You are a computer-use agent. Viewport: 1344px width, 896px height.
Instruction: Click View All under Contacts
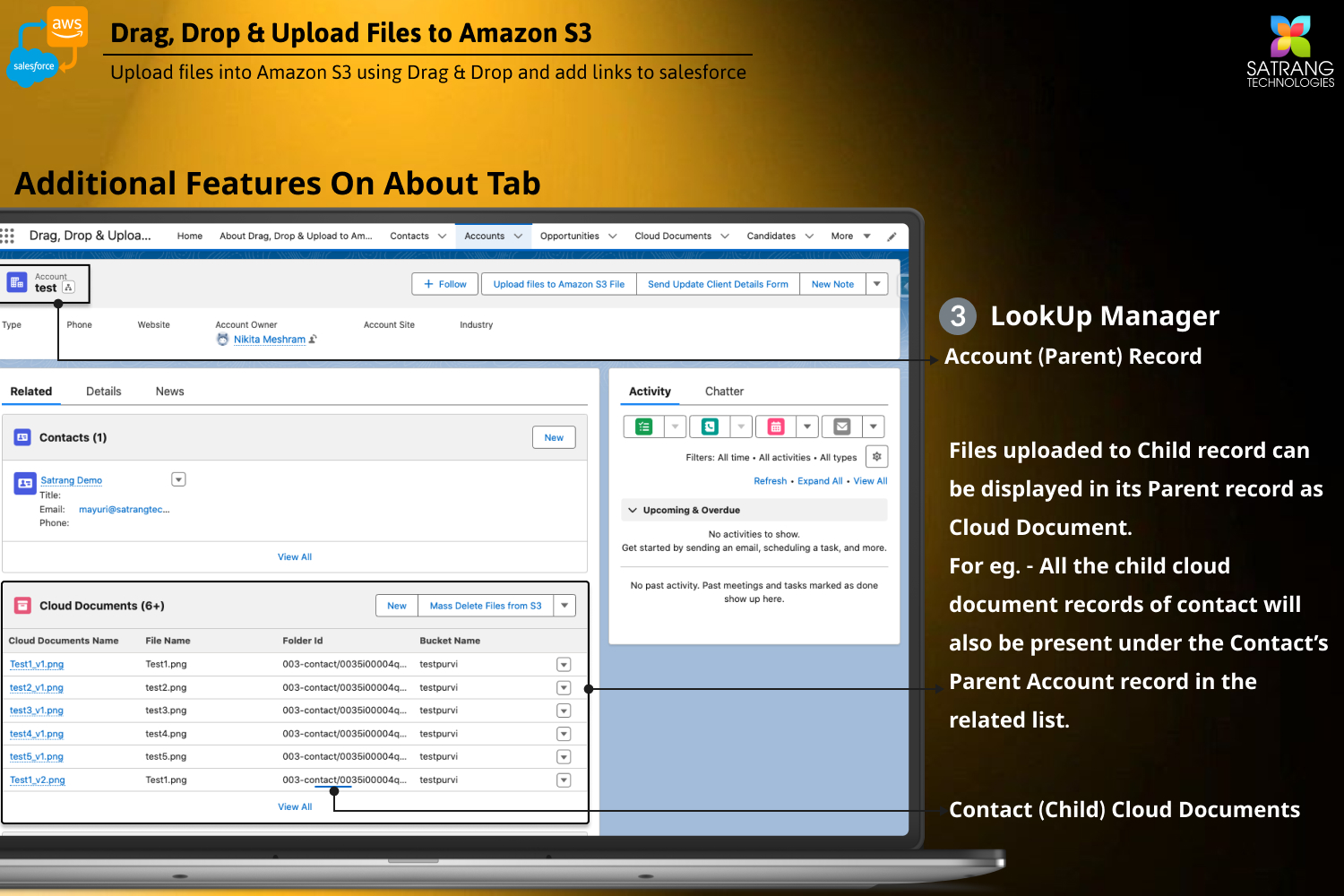(x=295, y=557)
